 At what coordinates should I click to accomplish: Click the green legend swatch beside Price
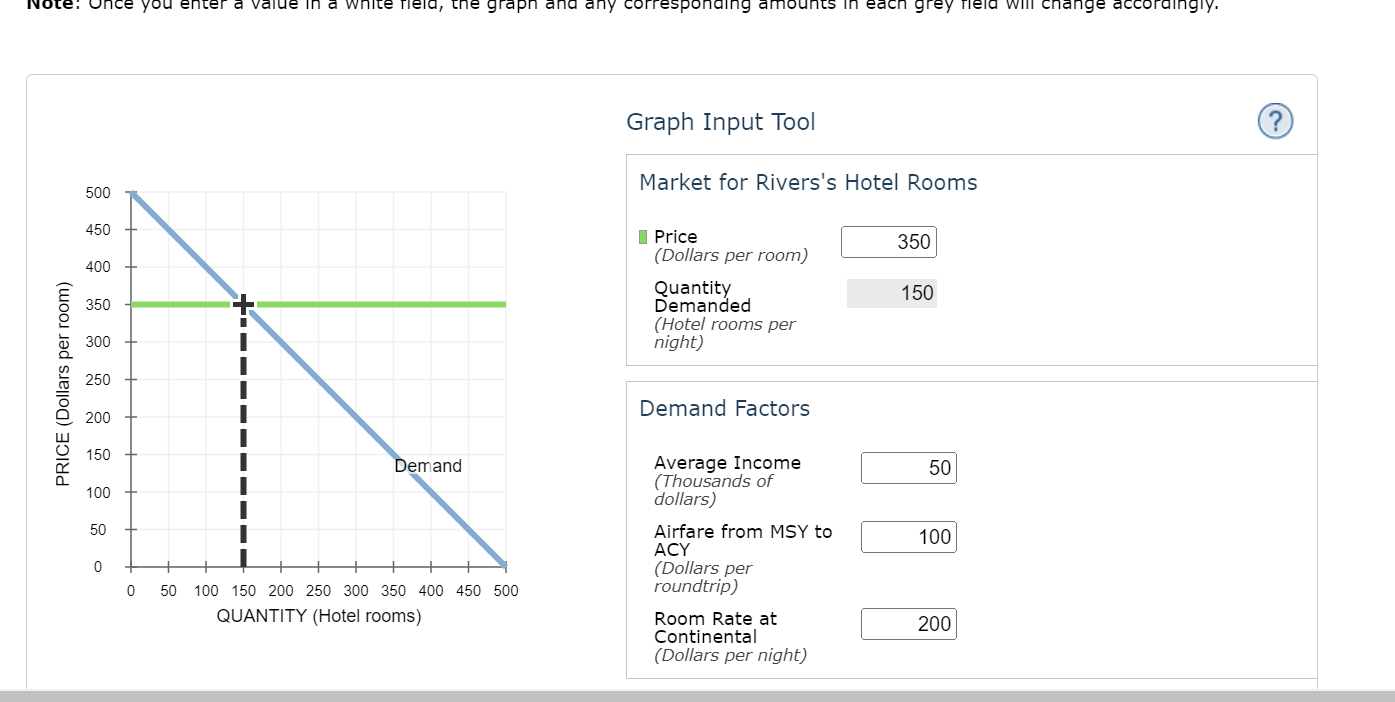click(643, 237)
